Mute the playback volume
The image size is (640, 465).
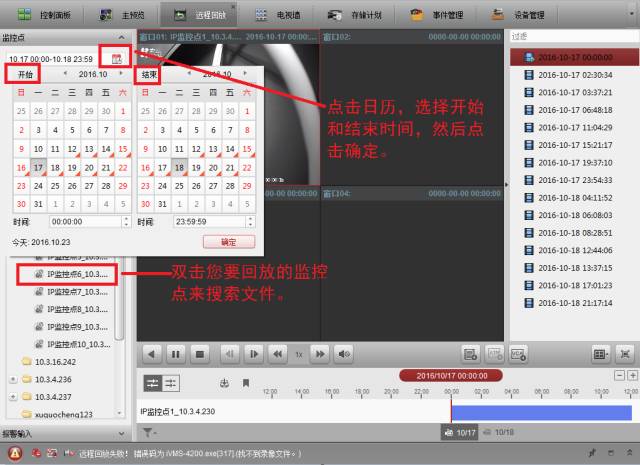344,353
